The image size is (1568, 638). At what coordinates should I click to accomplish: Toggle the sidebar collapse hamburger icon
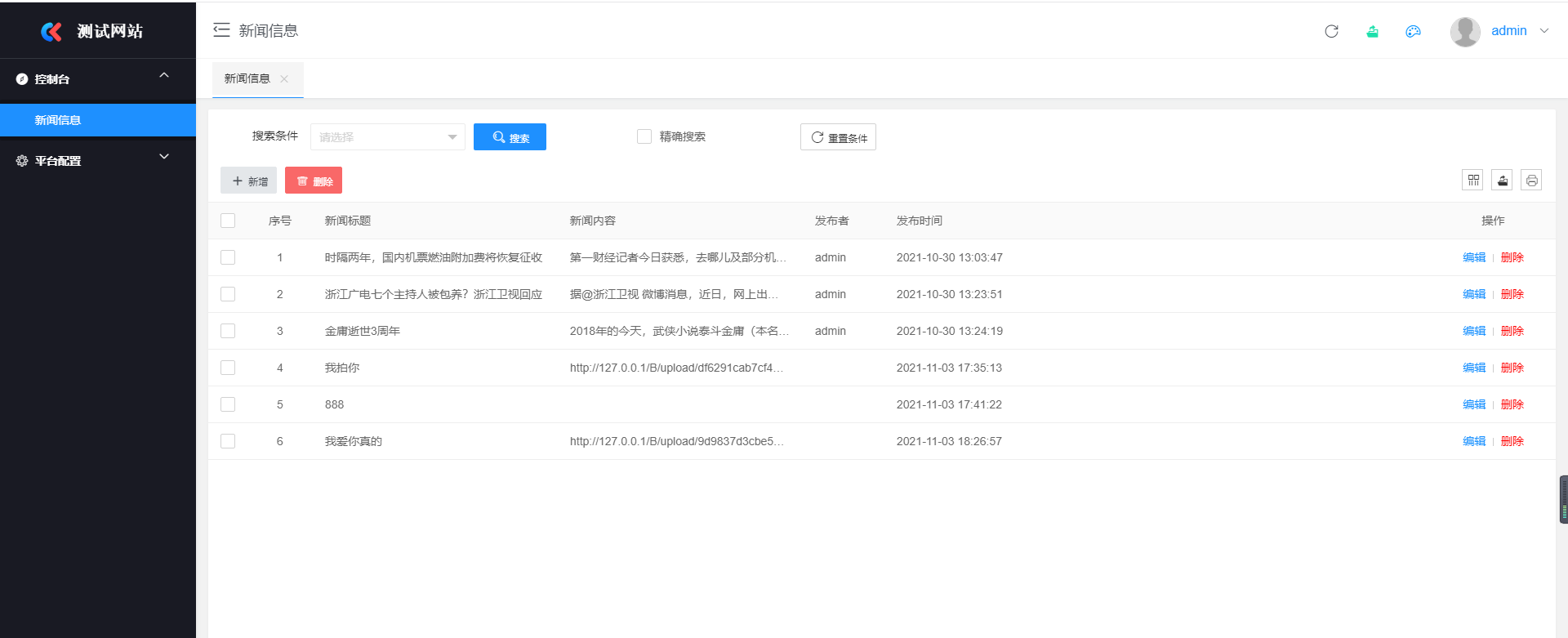(221, 30)
